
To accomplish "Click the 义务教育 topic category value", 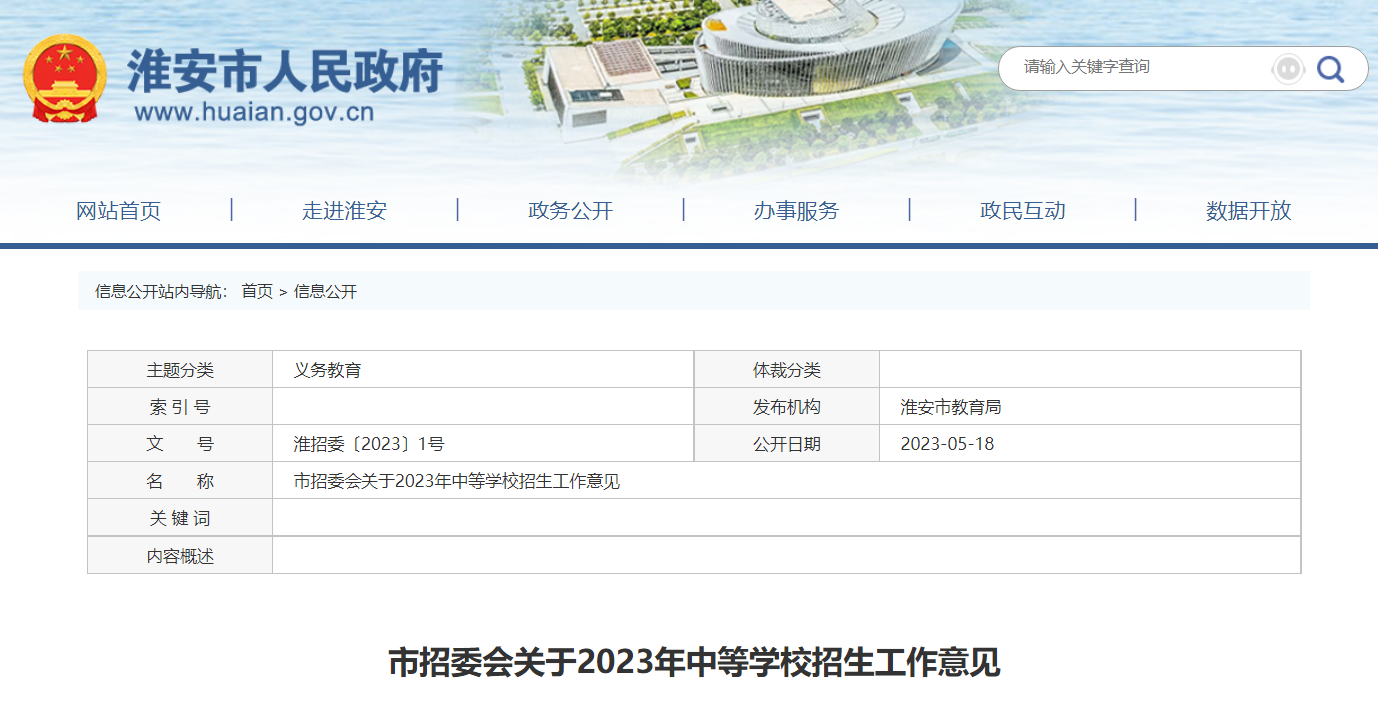I will (327, 370).
